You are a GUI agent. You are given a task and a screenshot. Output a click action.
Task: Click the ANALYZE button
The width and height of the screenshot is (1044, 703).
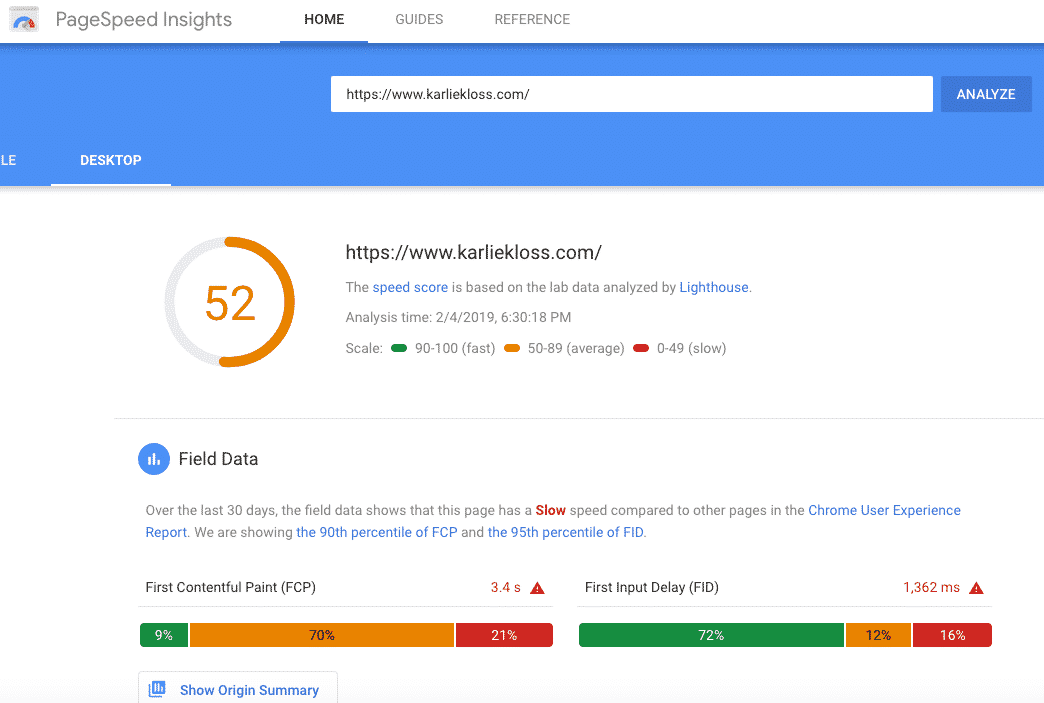coord(986,95)
